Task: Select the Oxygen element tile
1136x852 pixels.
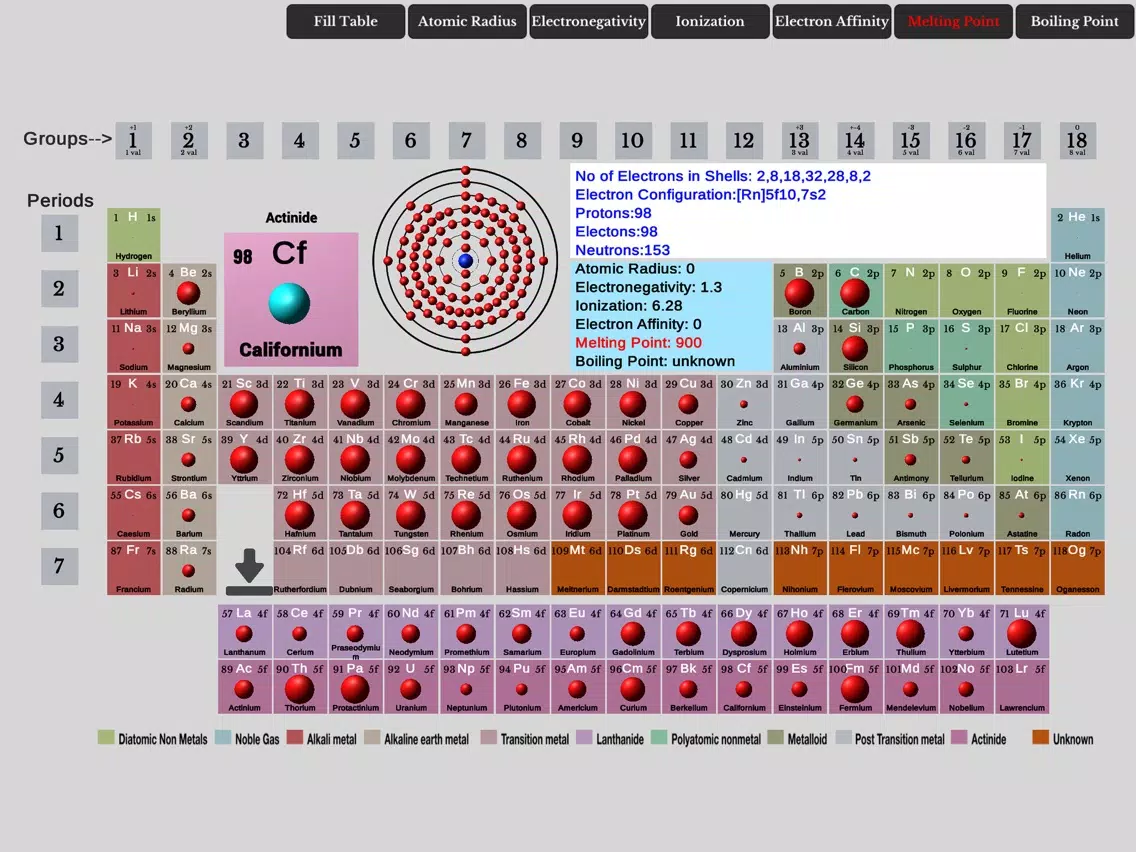Action: (966, 291)
